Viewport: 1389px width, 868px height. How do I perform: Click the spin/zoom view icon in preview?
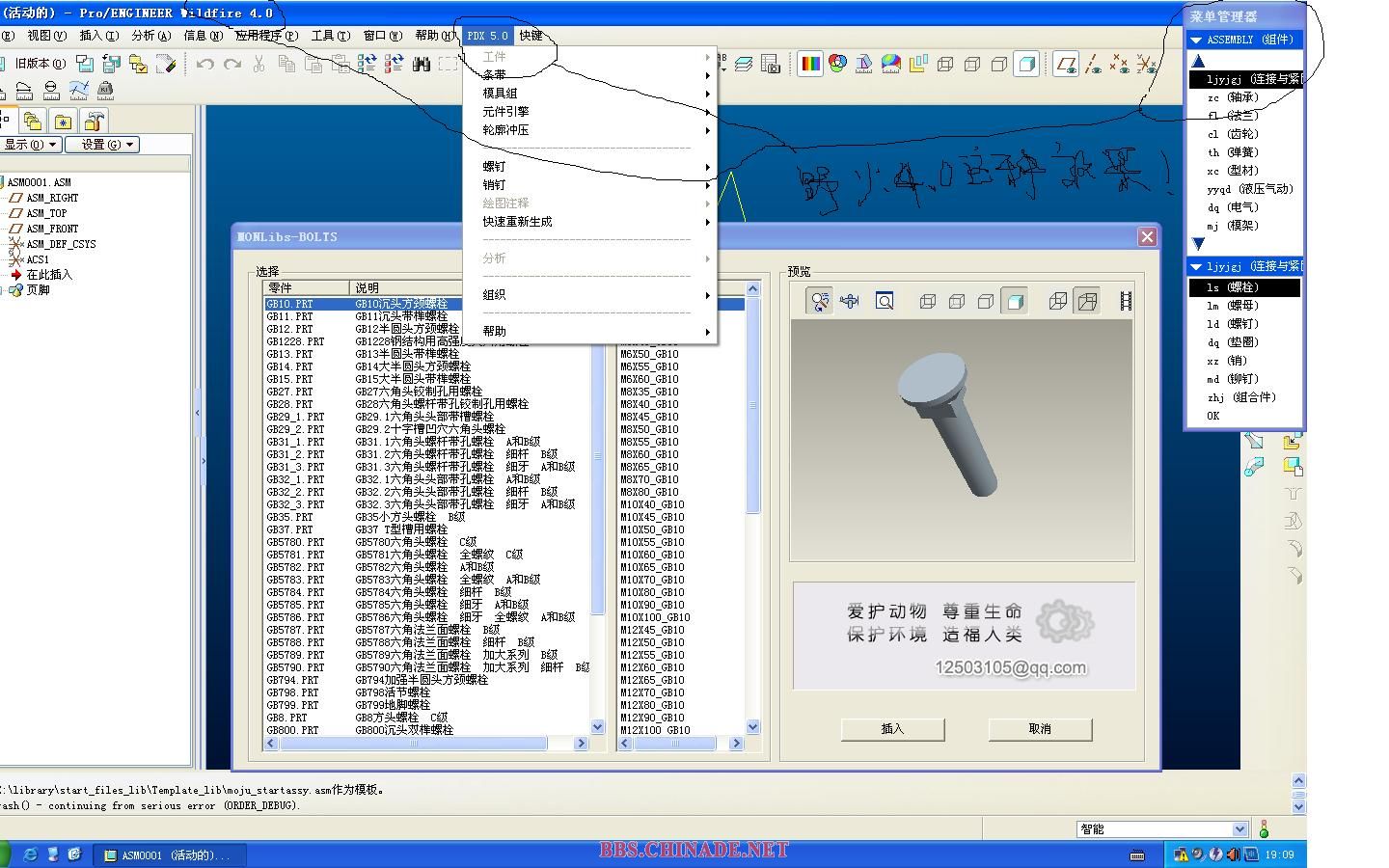point(820,301)
